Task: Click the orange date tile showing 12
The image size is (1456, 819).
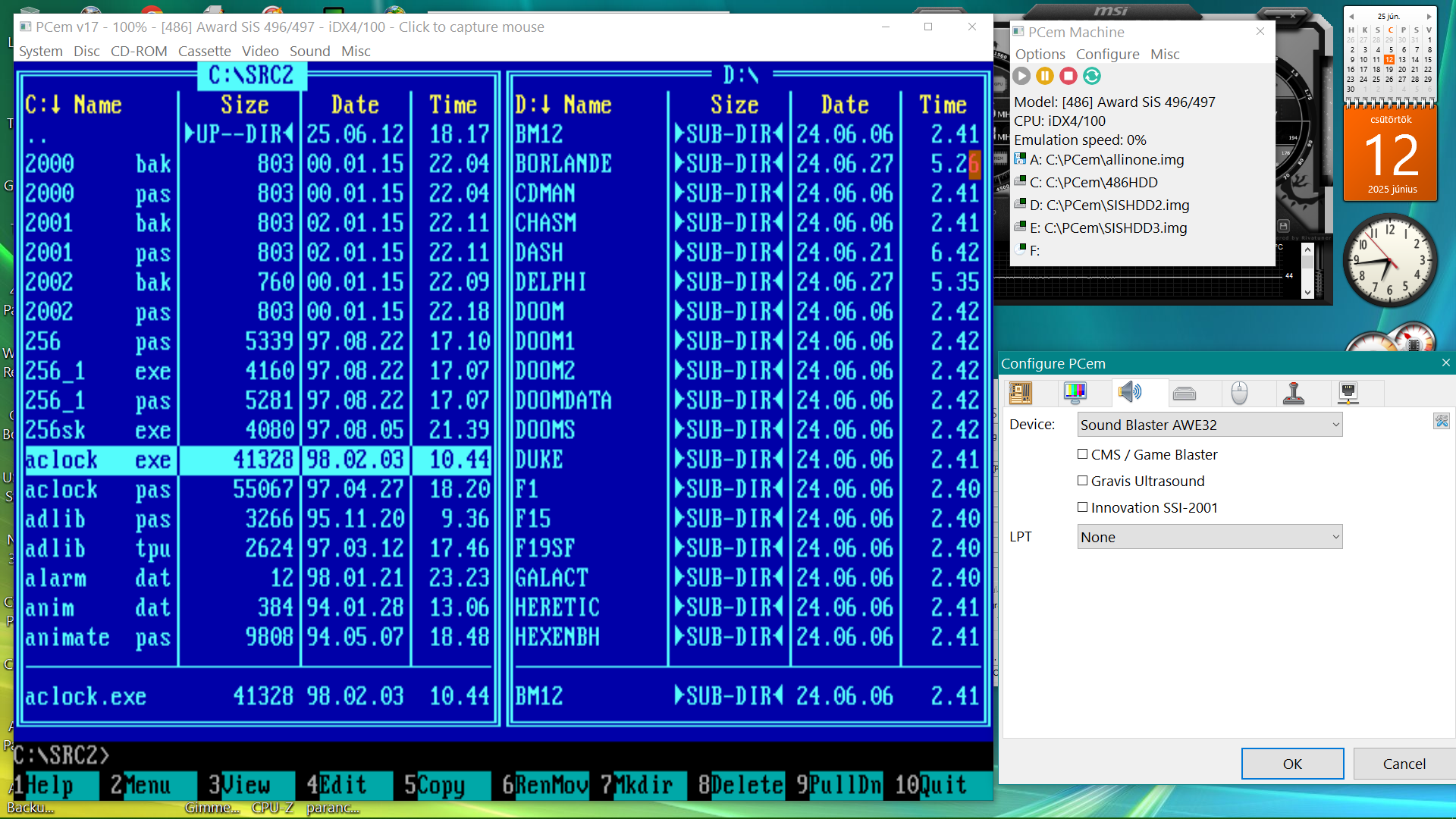Action: [x=1391, y=155]
